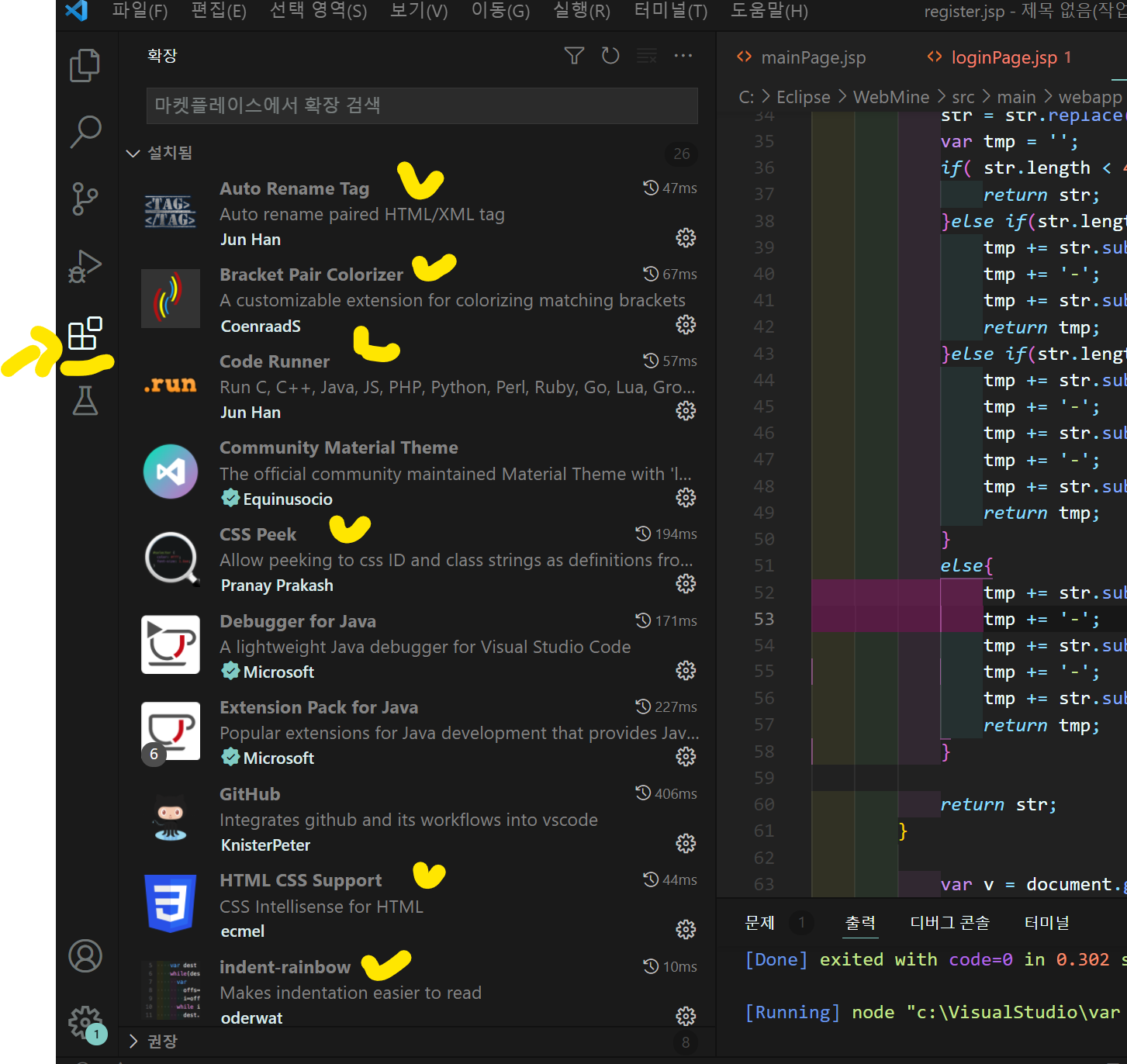The height and width of the screenshot is (1064, 1127).
Task: Open the Testing flask view
Action: click(85, 400)
